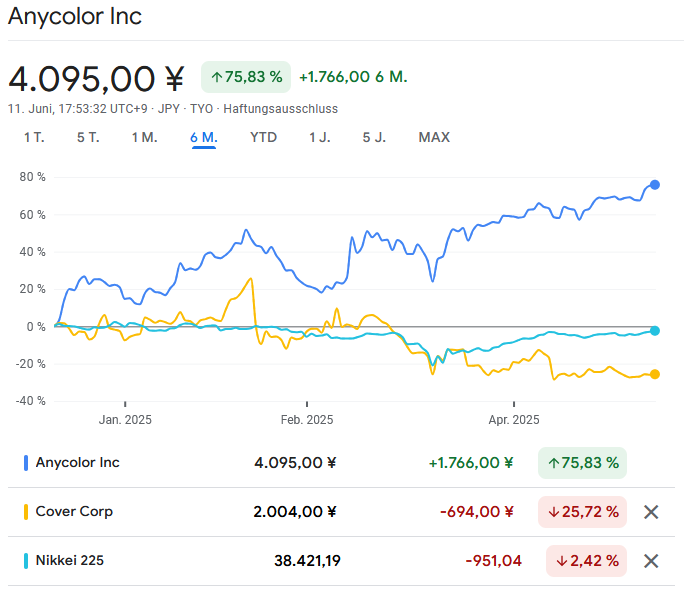
Task: Click Nikkei 225 value 38.421,19
Action: (308, 561)
